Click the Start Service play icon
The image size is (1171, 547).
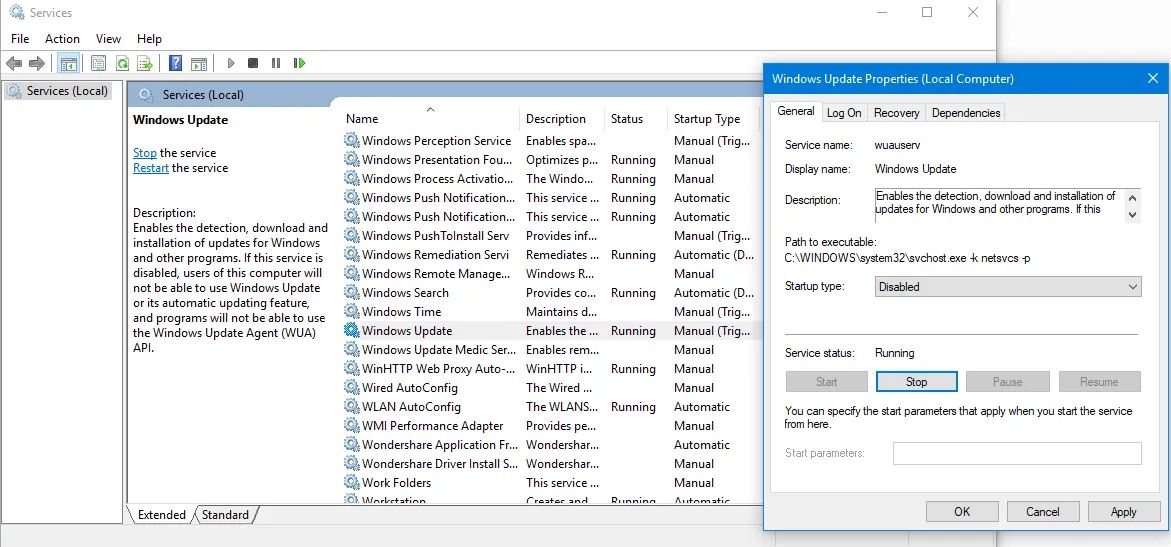231,64
